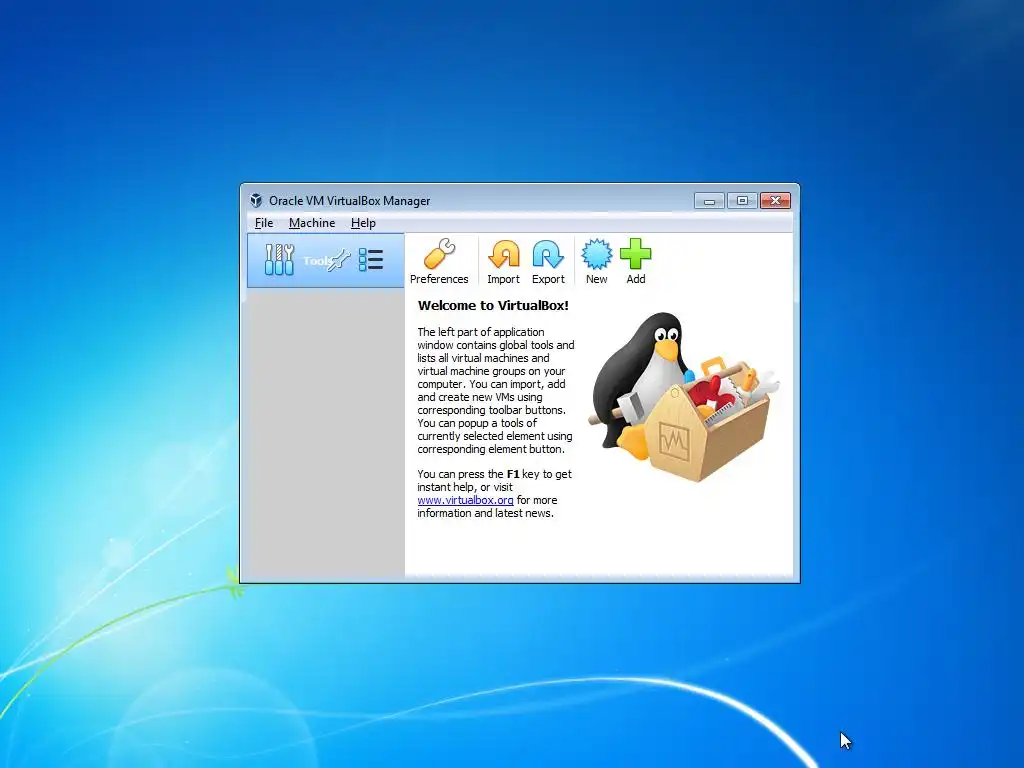The width and height of the screenshot is (1024, 768).
Task: Click the VirtualBox cube icon in the title bar
Action: pyautogui.click(x=256, y=200)
